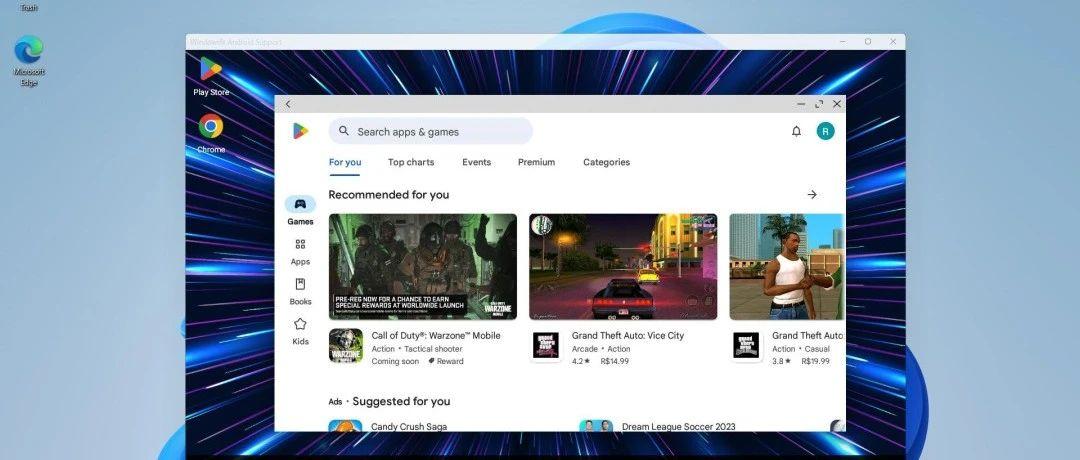Click Grand Theft Auto San Andreas app icon
The width and height of the screenshot is (1080, 460).
(746, 346)
